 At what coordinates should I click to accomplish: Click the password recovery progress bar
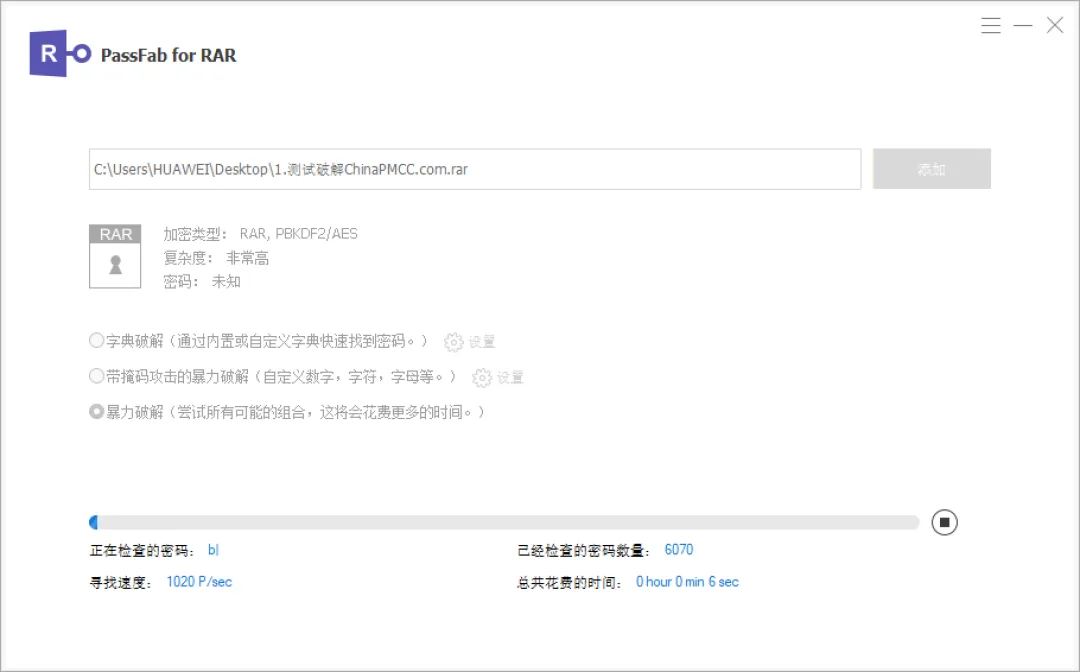point(504,523)
